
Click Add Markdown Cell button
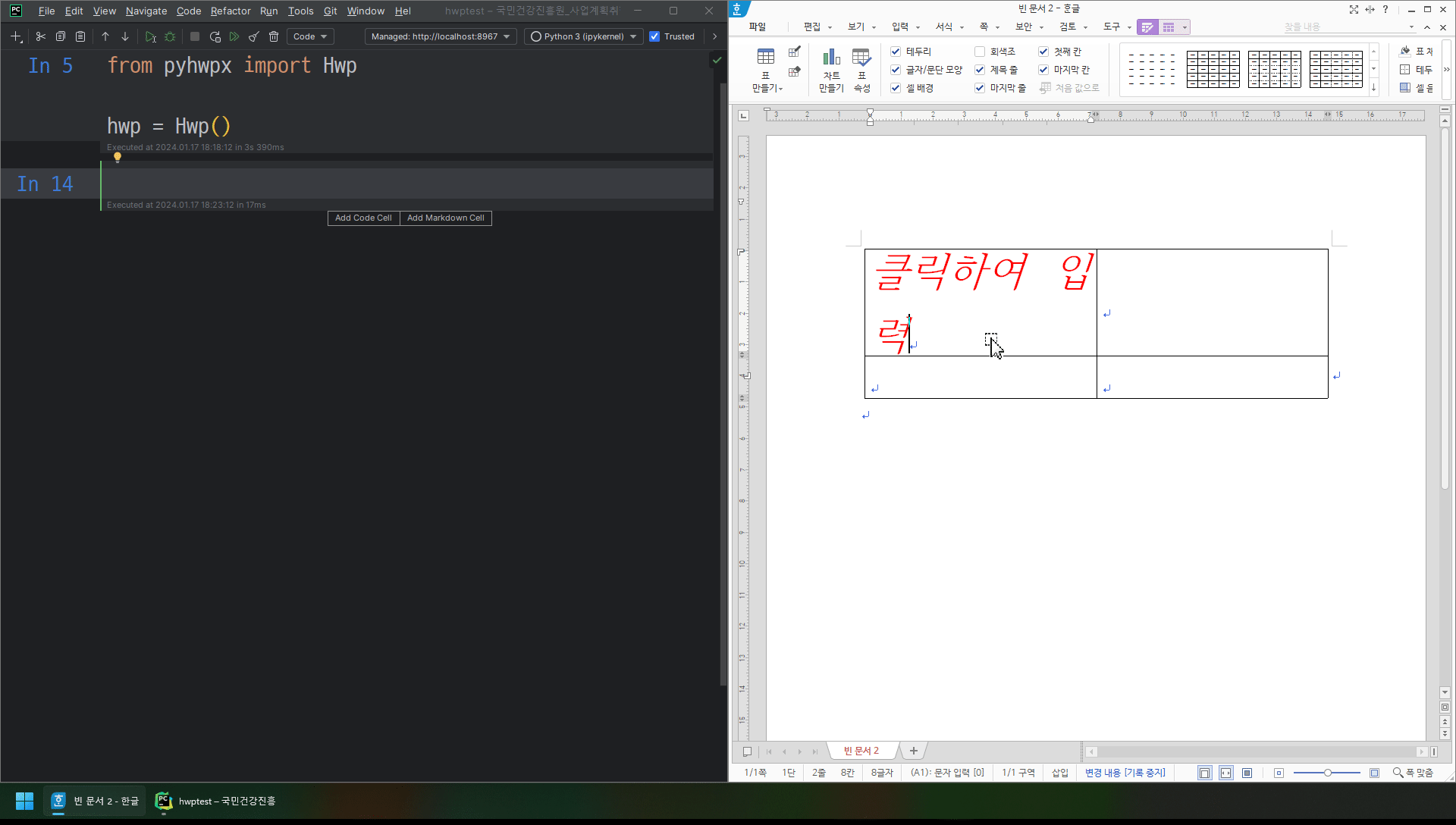(x=445, y=218)
